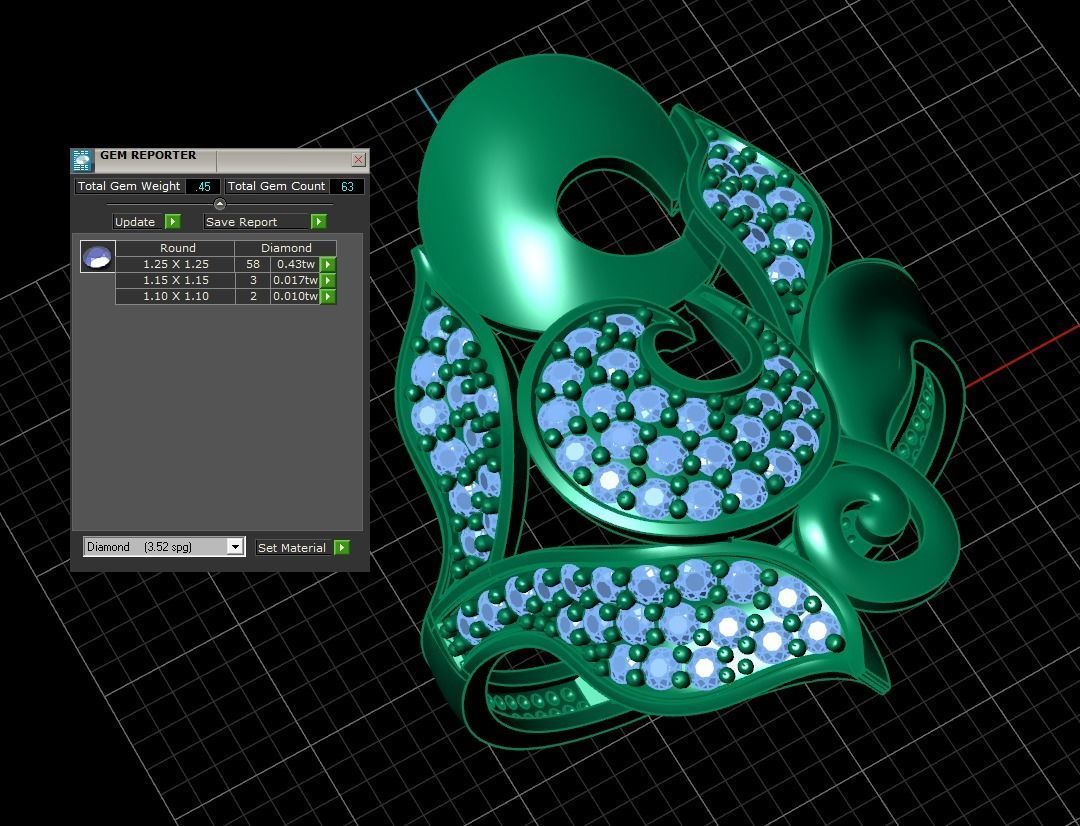The width and height of the screenshot is (1080, 826).
Task: Click the '0.017tw' weight cell
Action: click(x=295, y=280)
